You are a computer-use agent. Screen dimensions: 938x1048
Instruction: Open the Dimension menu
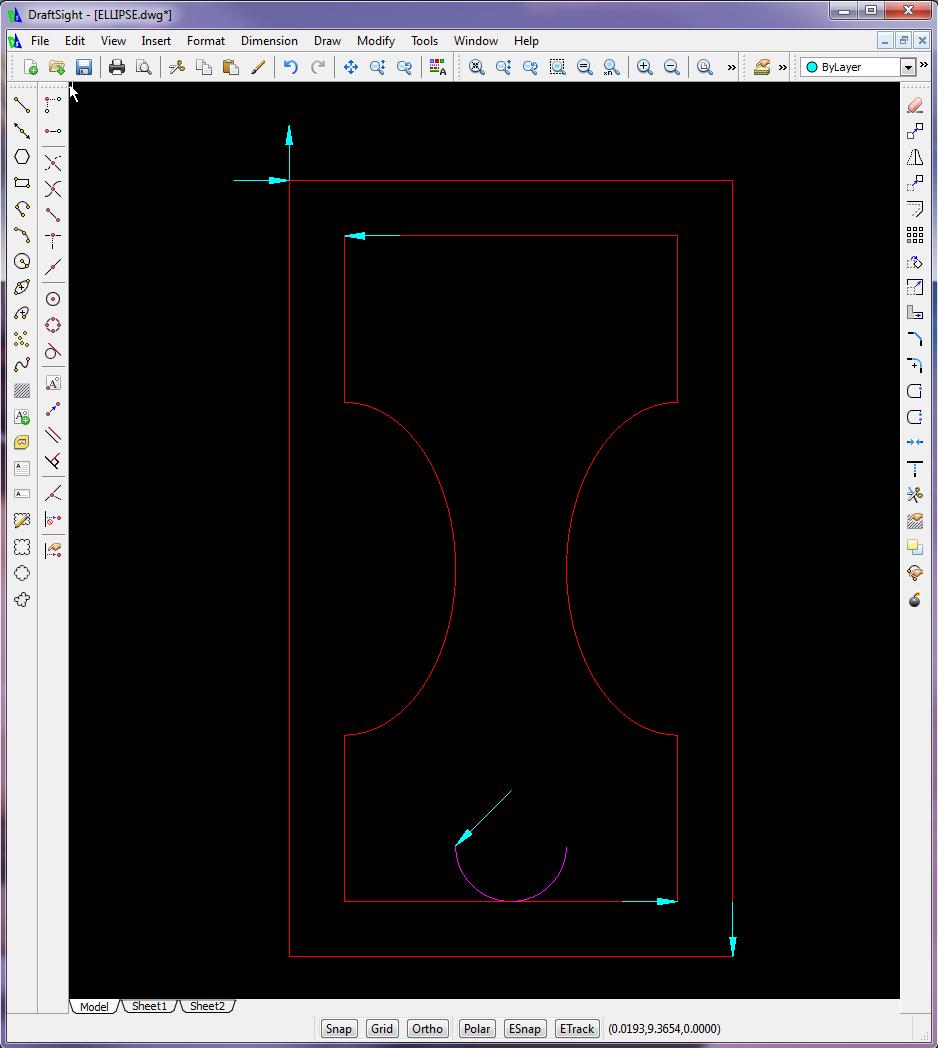[269, 41]
